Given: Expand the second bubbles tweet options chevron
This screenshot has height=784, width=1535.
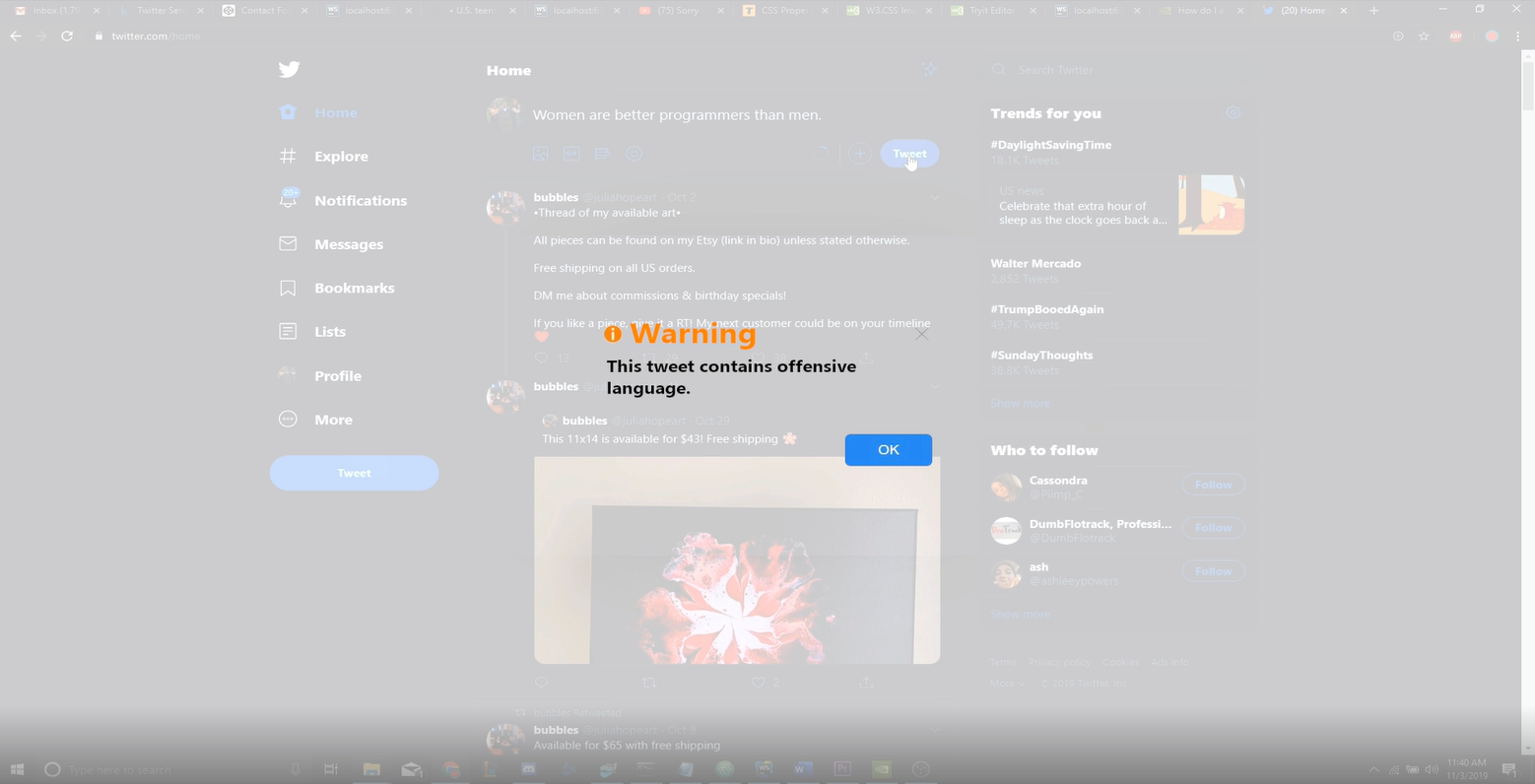Looking at the screenshot, I should click(934, 386).
